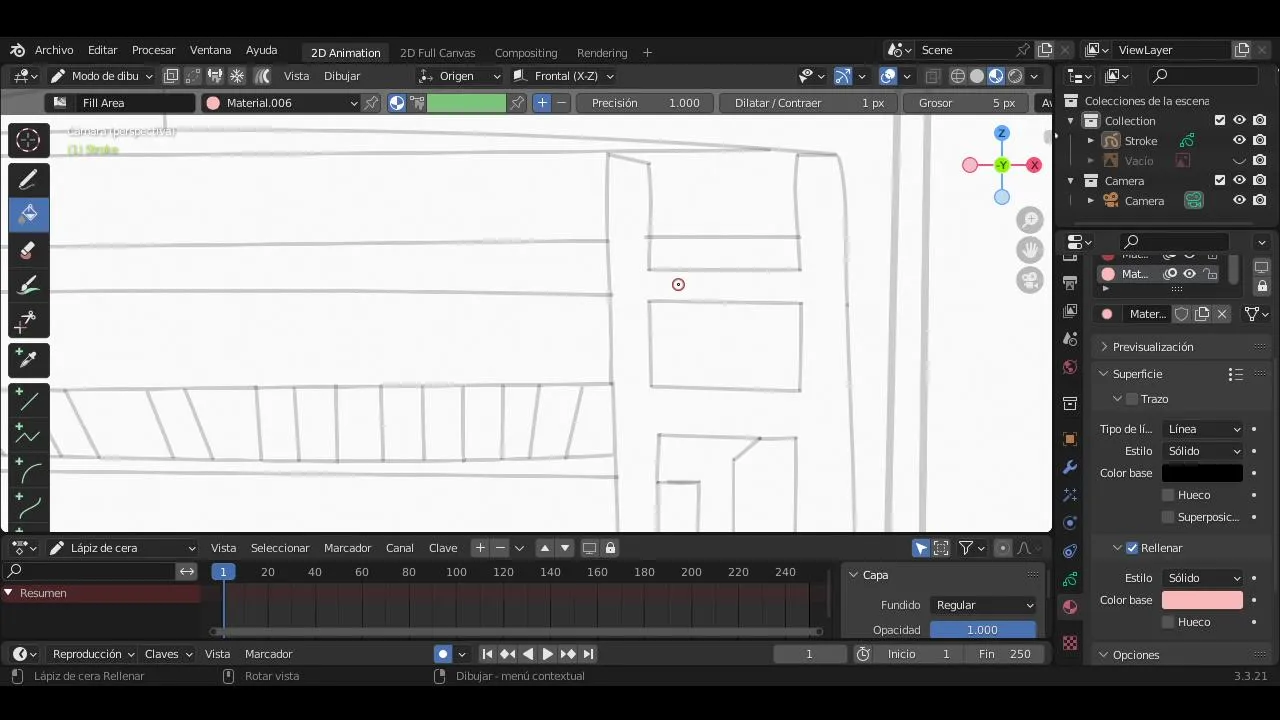Image resolution: width=1280 pixels, height=720 pixels.
Task: Open the Material properties tab icon
Action: click(x=1070, y=607)
